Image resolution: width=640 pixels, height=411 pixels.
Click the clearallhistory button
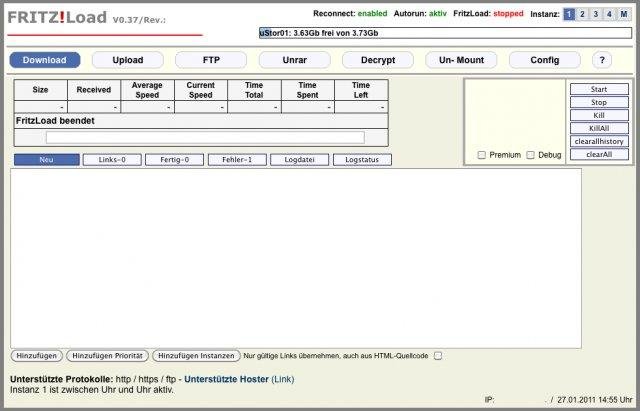tap(599, 141)
